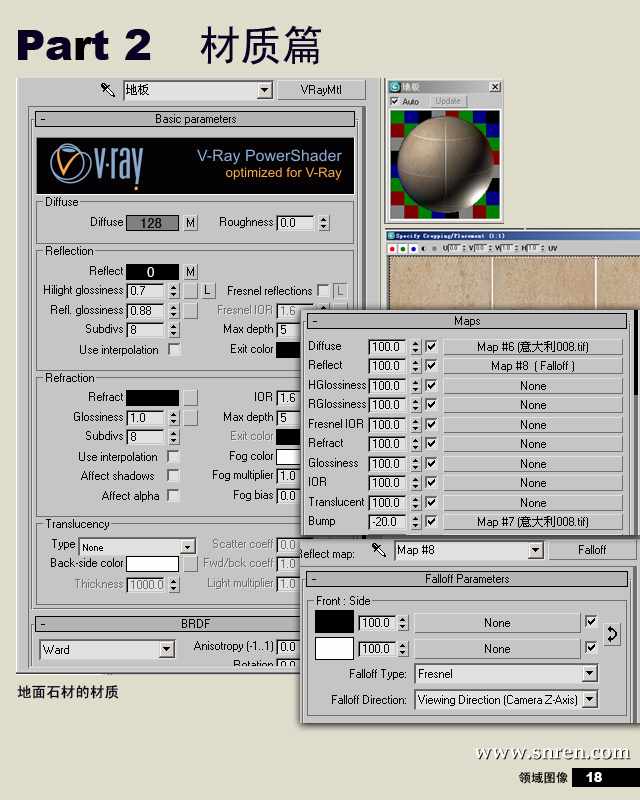Toggle checkbox for first Falloff map slot
This screenshot has height=800, width=640.
[590, 622]
